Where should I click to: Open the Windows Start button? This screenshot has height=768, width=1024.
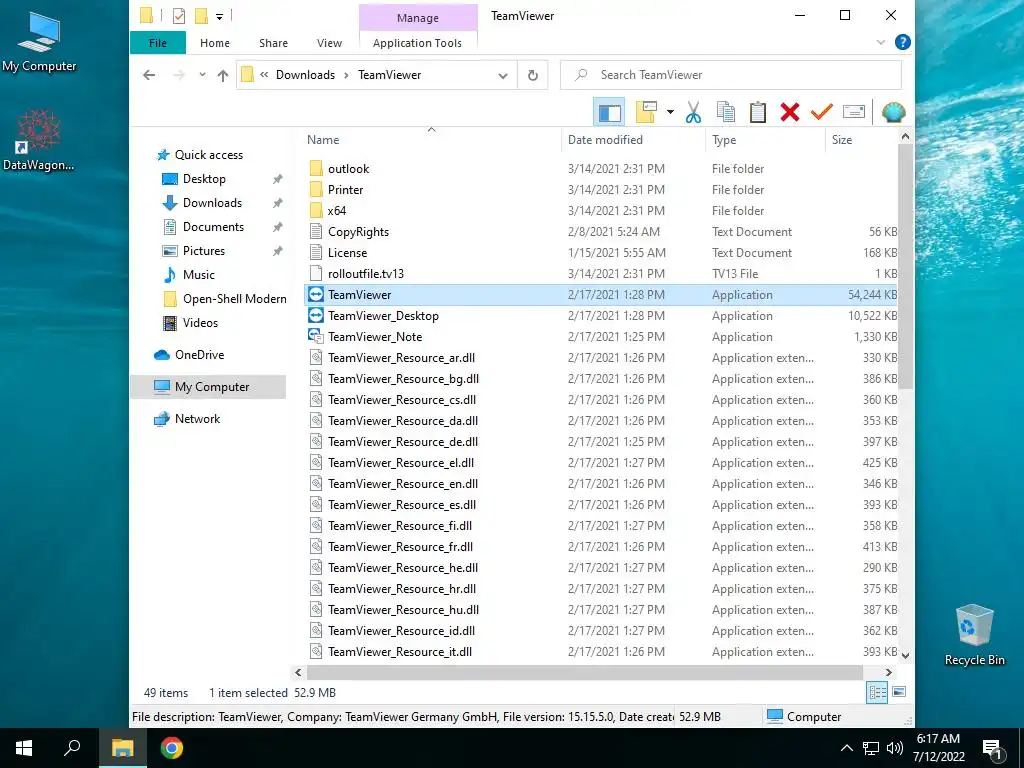(24, 748)
